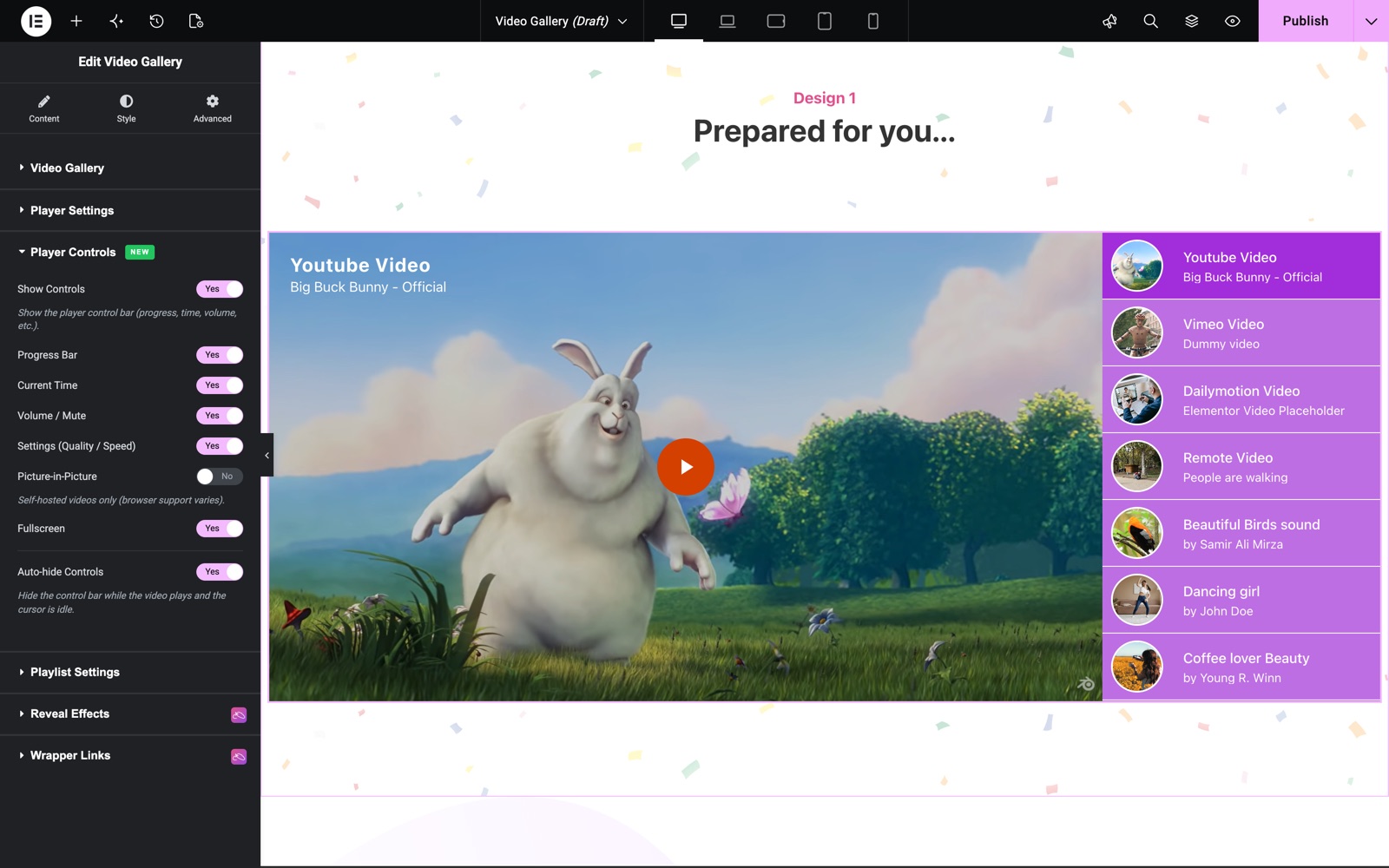This screenshot has height=868, width=1389.
Task: Open the History clock icon
Action: coord(156,21)
